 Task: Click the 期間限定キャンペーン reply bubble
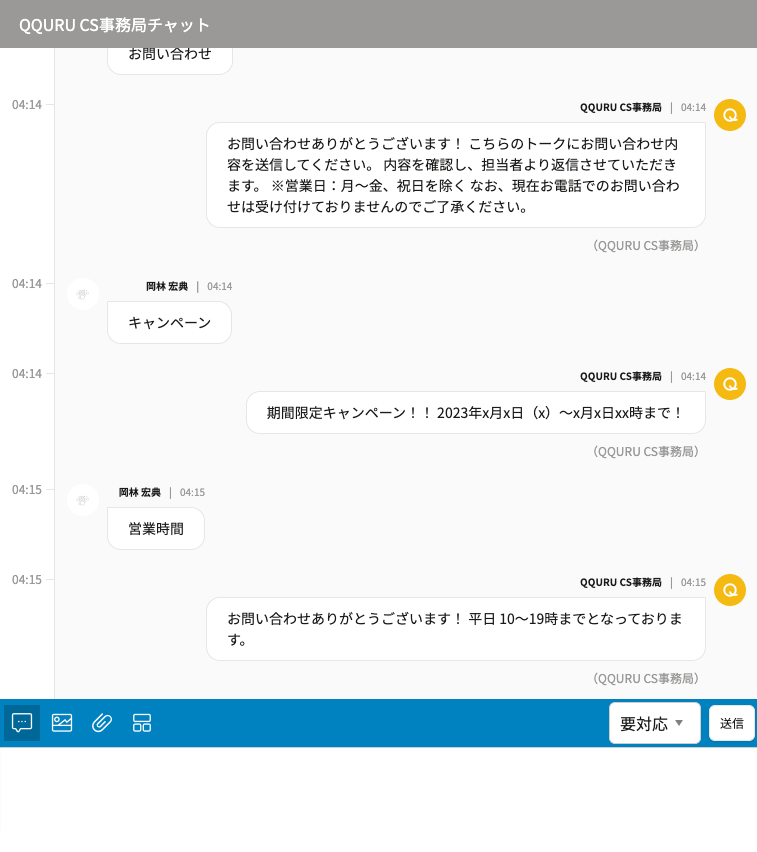(475, 412)
